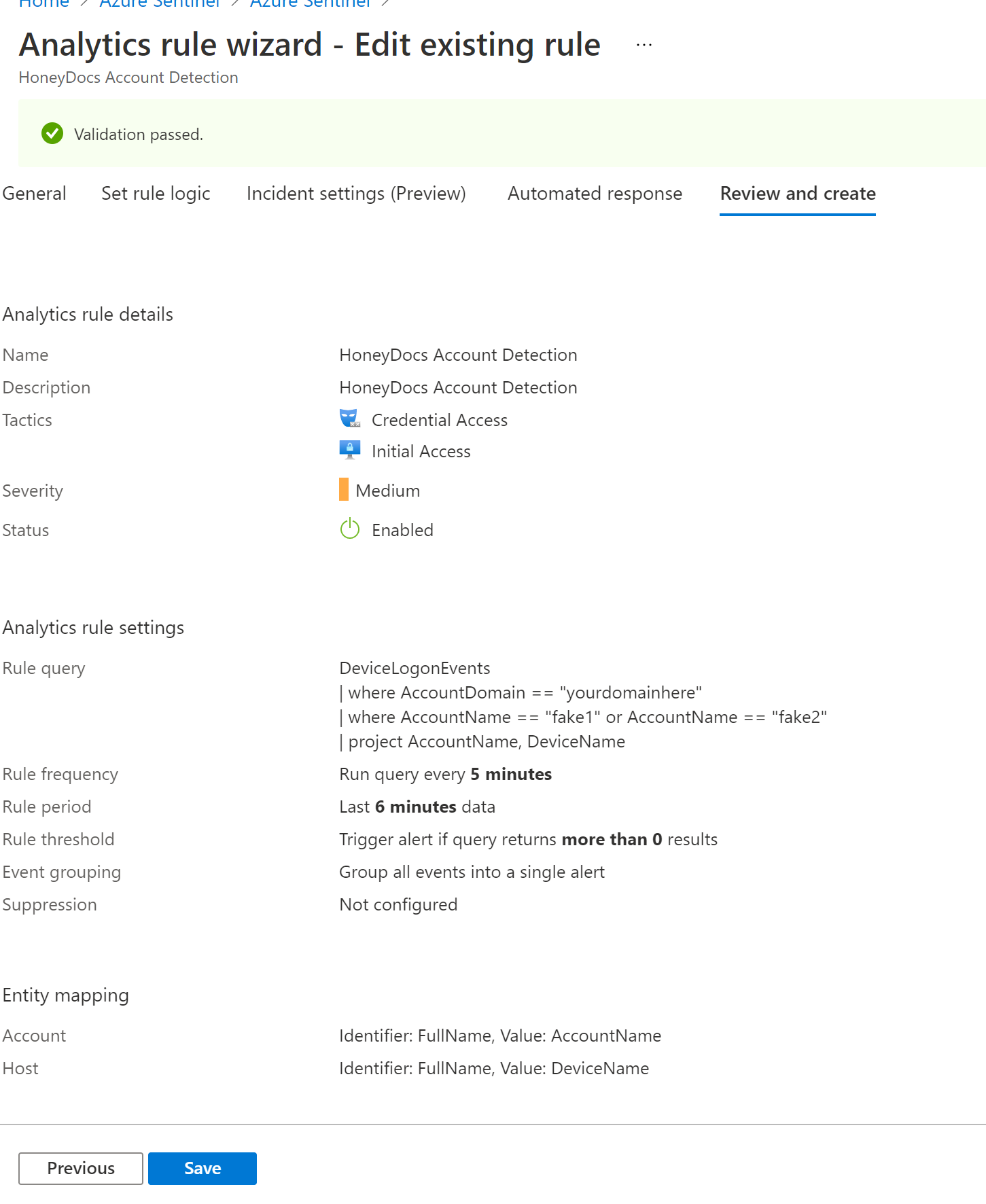Click the orange Medium severity swatch

344,489
